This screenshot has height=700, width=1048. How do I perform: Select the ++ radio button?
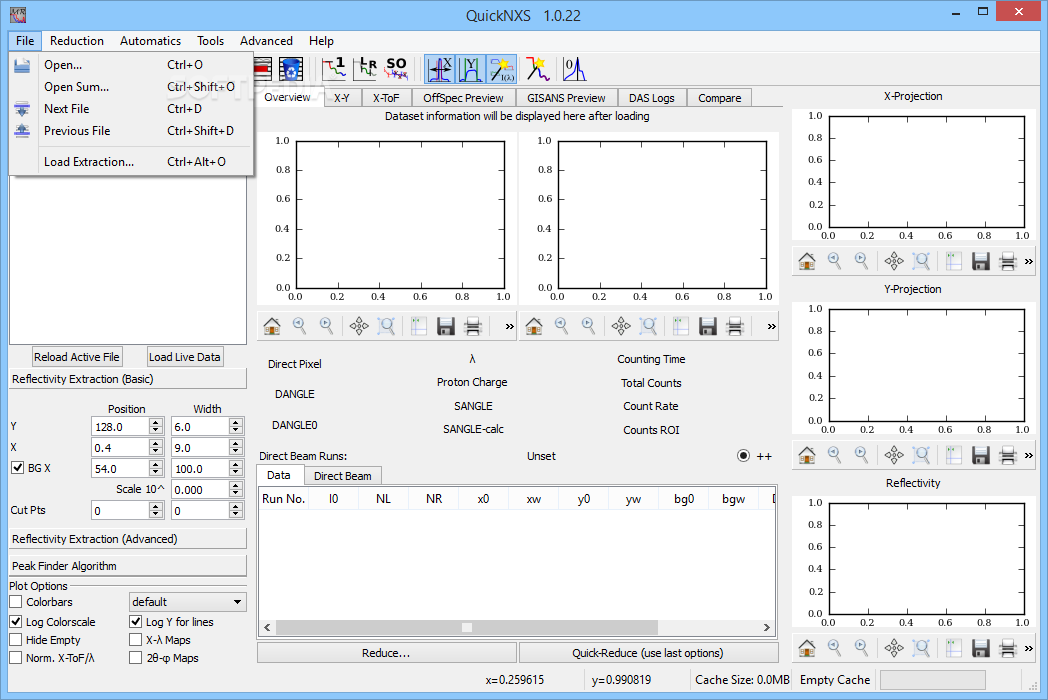click(743, 456)
